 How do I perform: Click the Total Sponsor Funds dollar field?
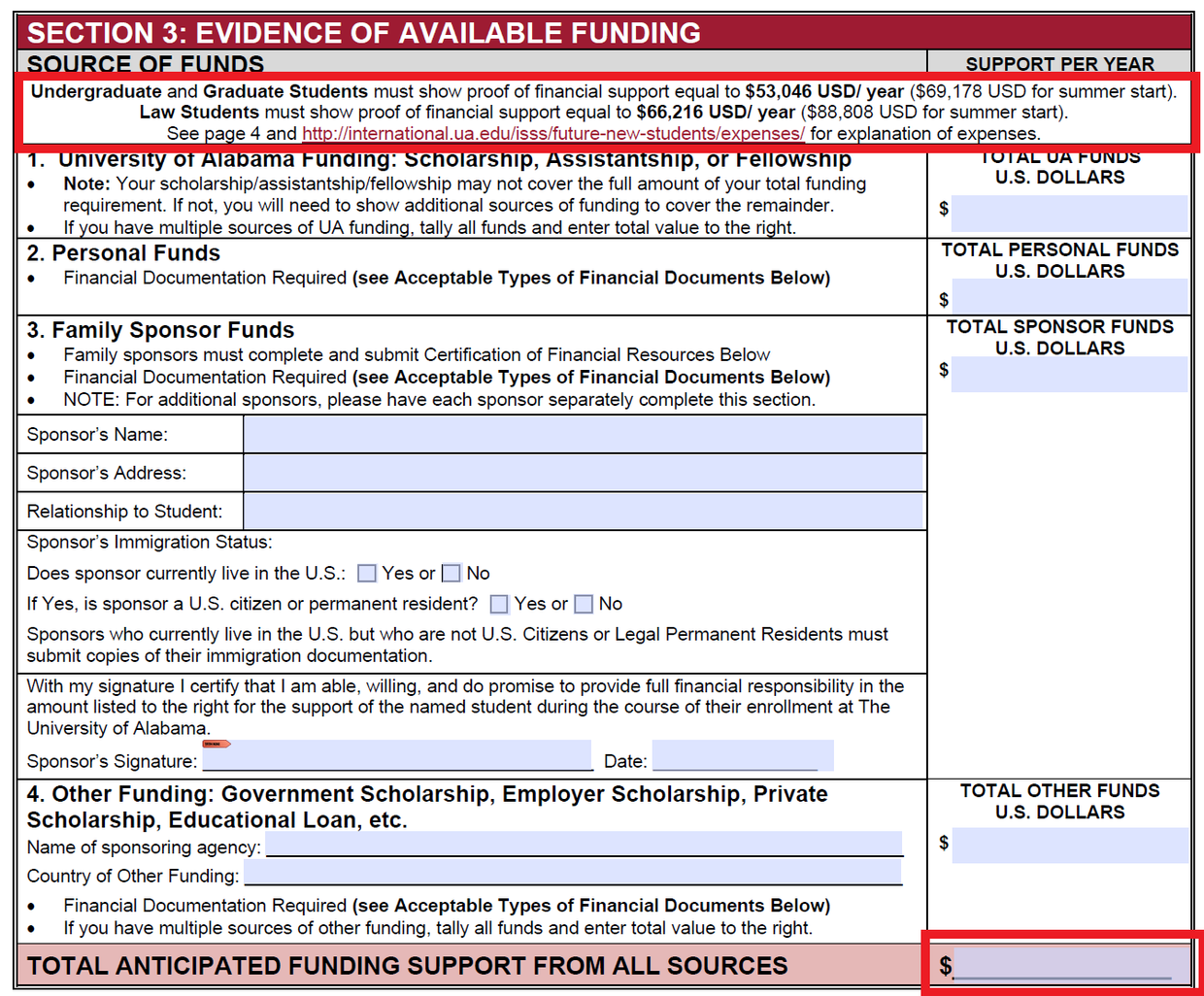[x=1069, y=374]
